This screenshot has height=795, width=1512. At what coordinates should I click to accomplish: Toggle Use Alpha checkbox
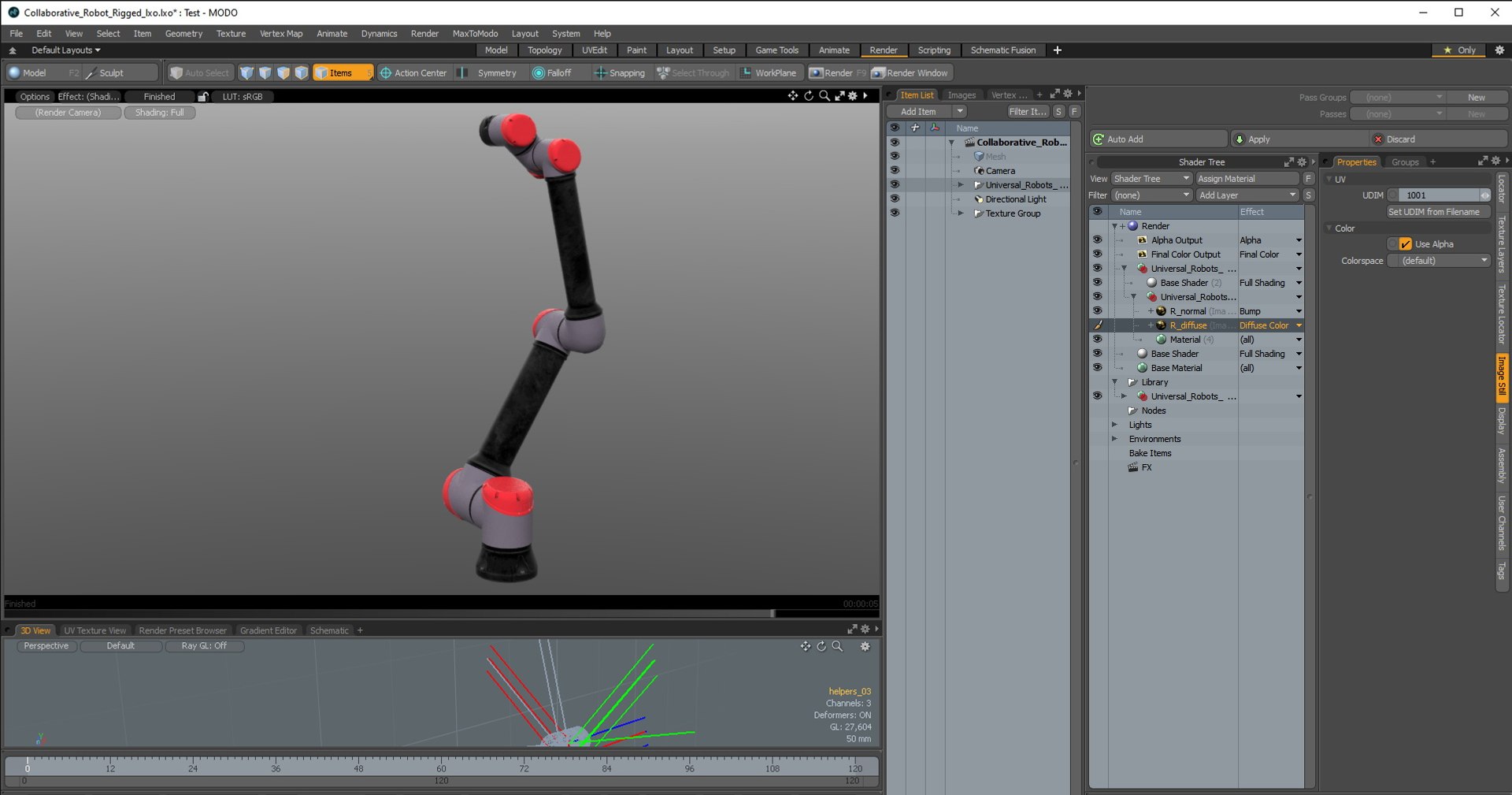click(x=1406, y=243)
